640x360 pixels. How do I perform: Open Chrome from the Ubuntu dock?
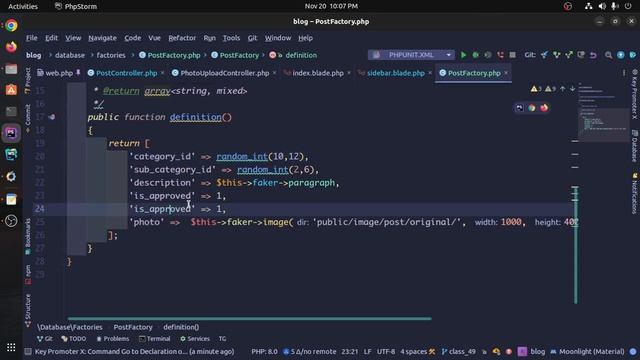(11, 25)
